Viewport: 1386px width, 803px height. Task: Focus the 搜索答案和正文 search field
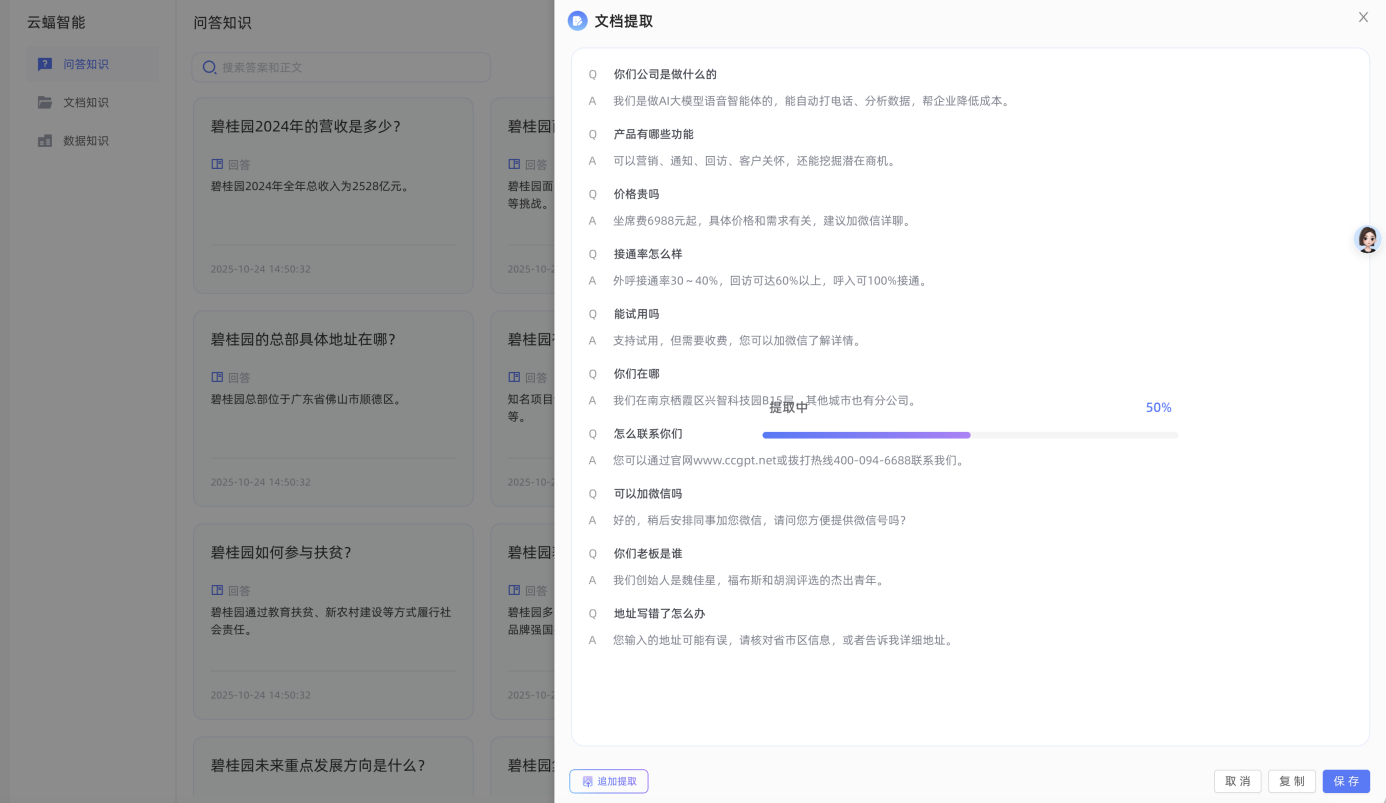coord(341,67)
